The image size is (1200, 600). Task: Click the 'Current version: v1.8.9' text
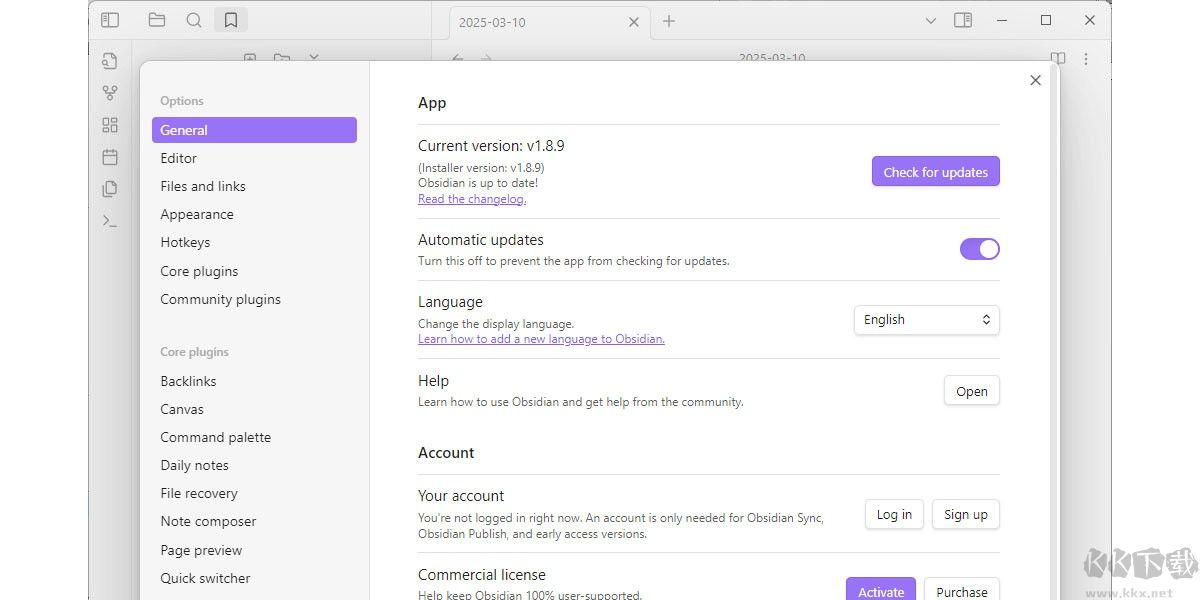click(491, 146)
